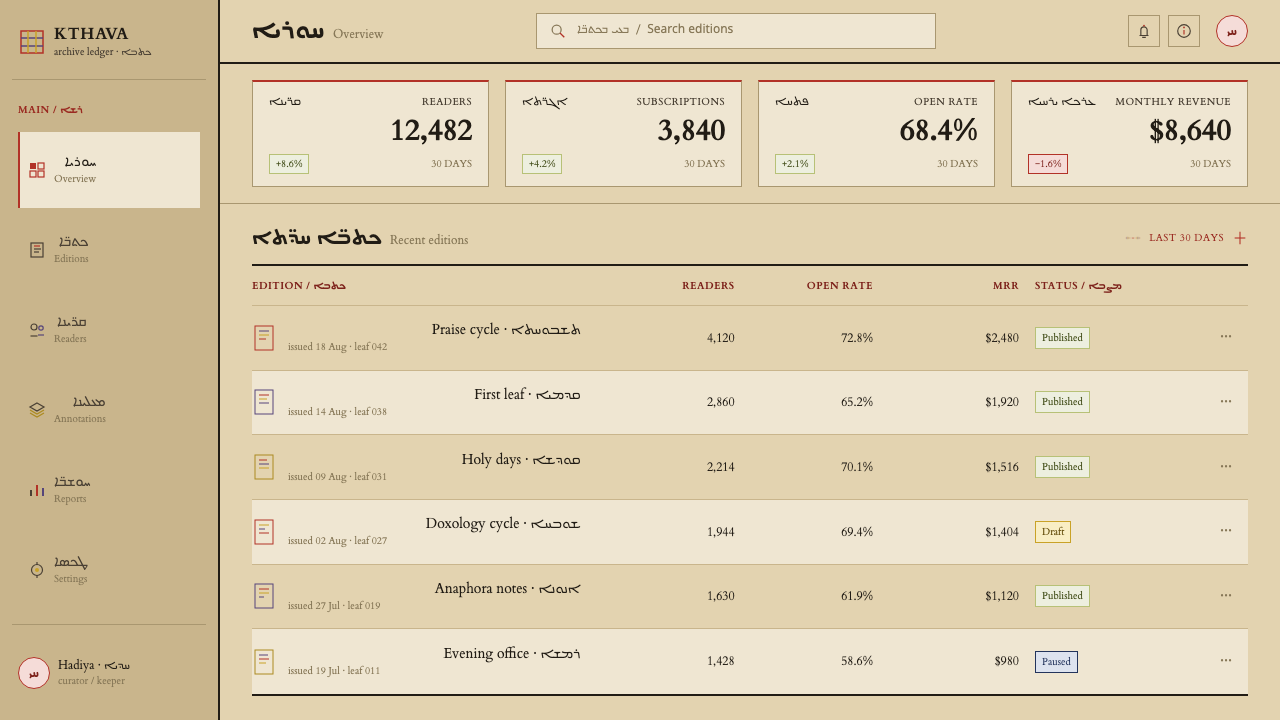1280x720 pixels.
Task: Go to Overview in the sidebar
Action: (109, 170)
